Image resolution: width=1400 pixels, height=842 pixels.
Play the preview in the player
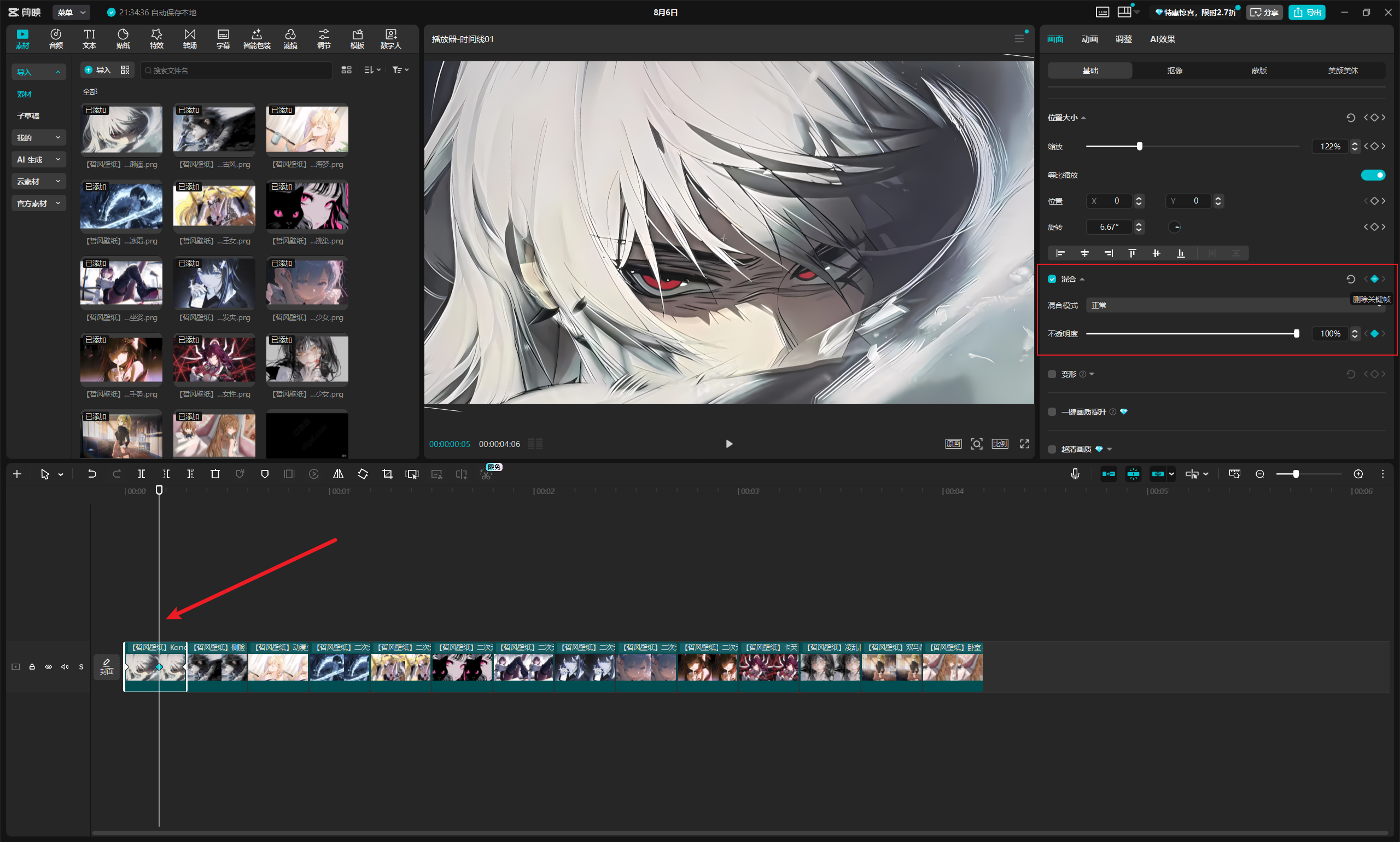click(x=728, y=444)
